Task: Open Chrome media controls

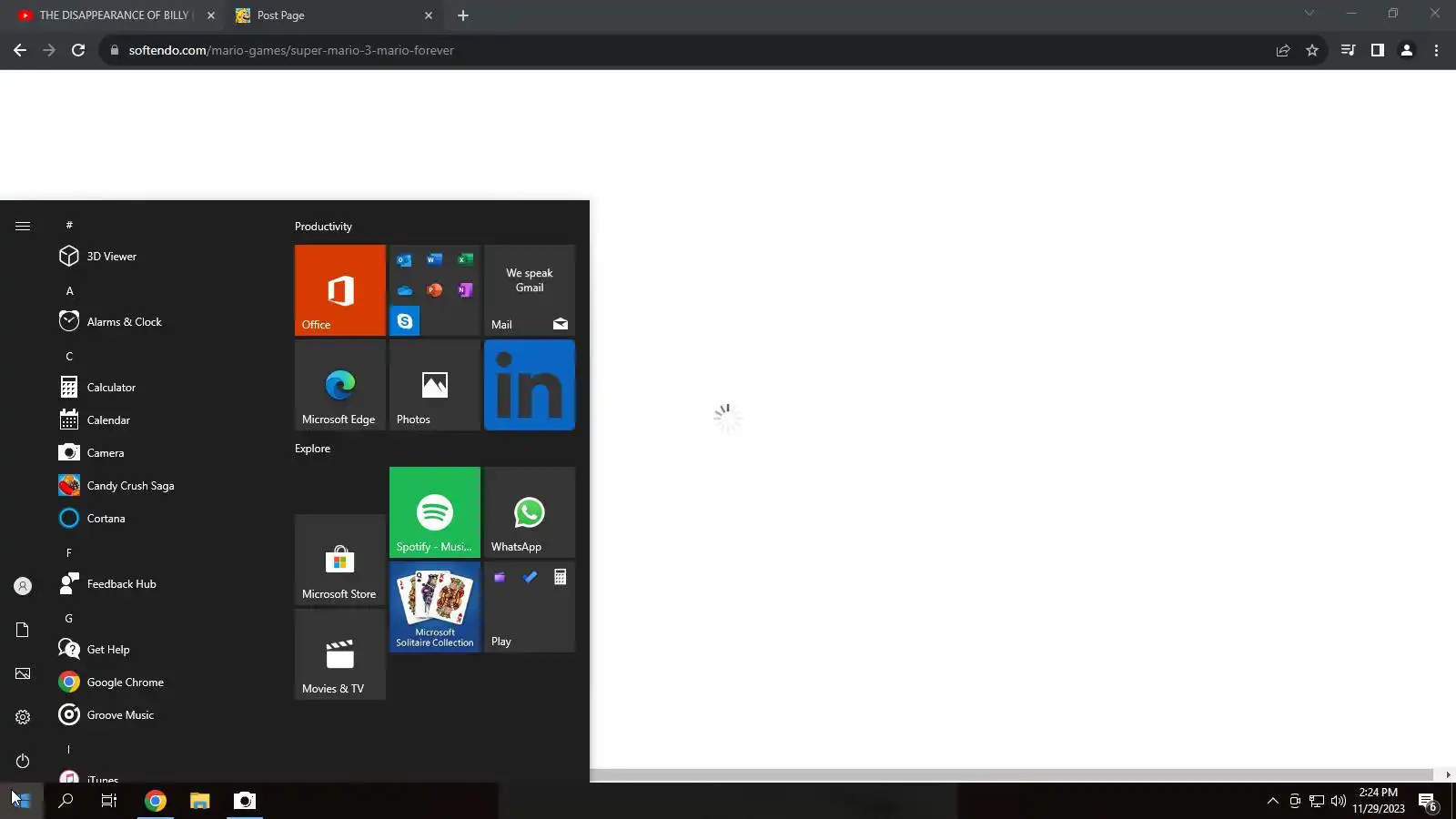Action: (1349, 50)
